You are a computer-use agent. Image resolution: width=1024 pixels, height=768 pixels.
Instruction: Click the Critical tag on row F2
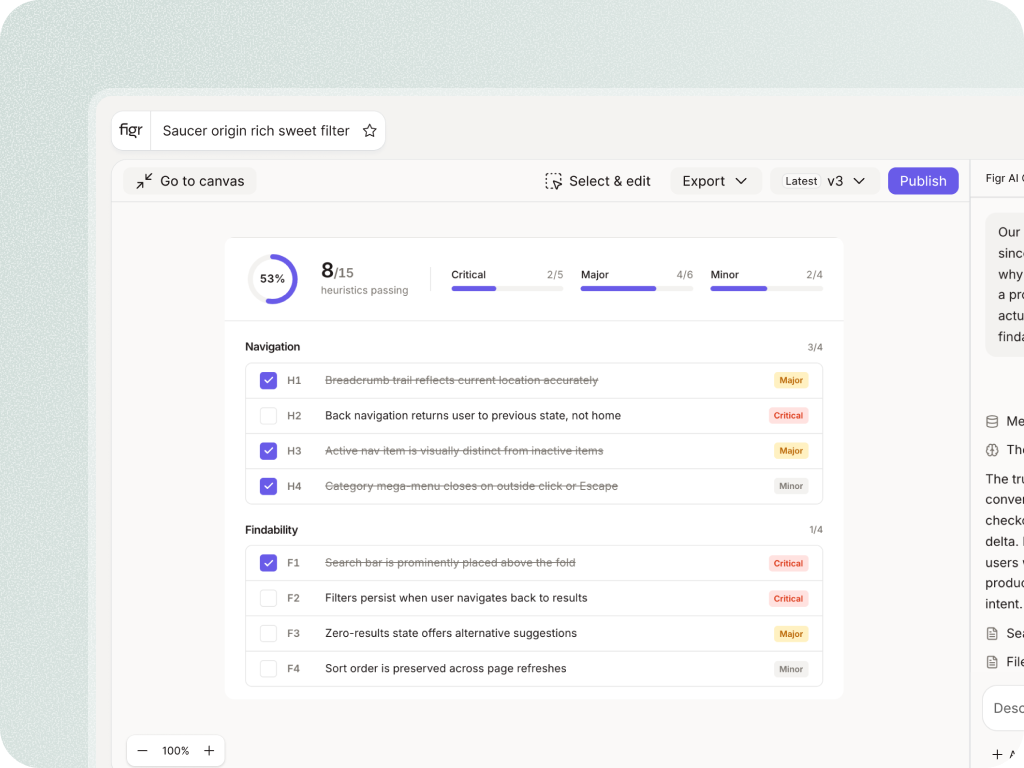788,598
